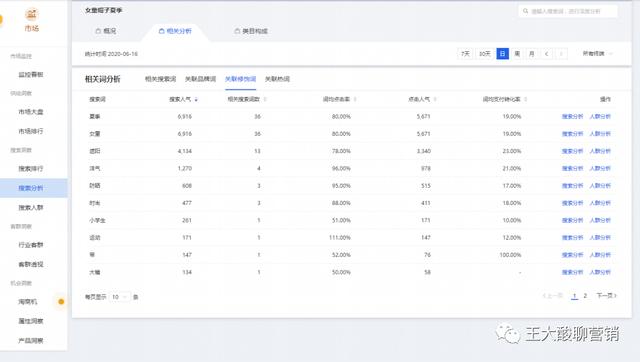Screen dimensions: 640x362
Task: Click the 111.00% click rate value
Action: (x=340, y=238)
